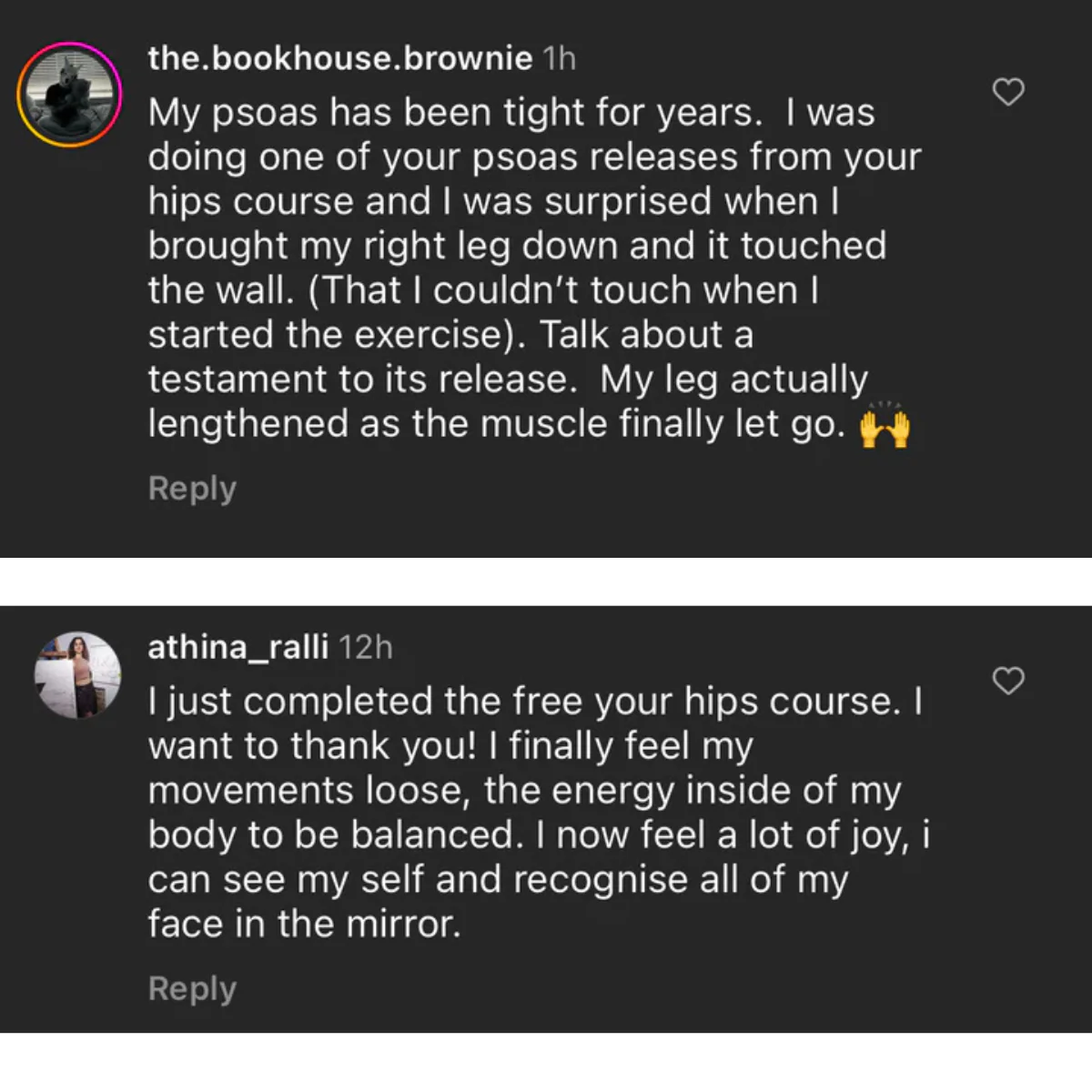Image resolution: width=1092 pixels, height=1092 pixels.
Task: Open the.bookhouse.brownie username link
Action: pyautogui.click(x=339, y=58)
